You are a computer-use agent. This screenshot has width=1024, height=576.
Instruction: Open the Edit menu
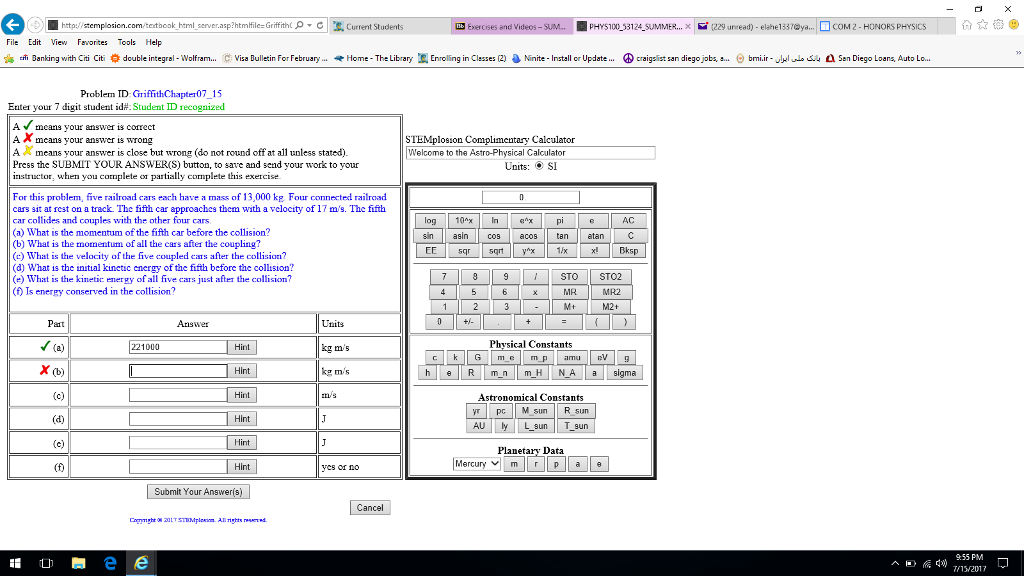pos(35,42)
